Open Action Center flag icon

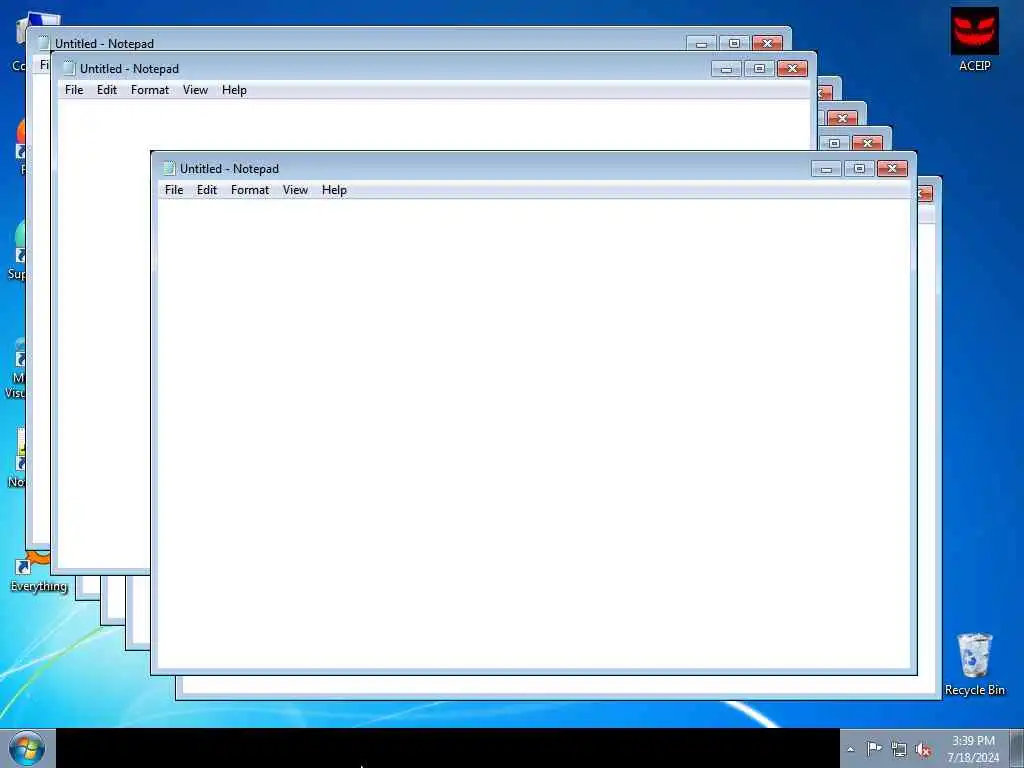(874, 748)
